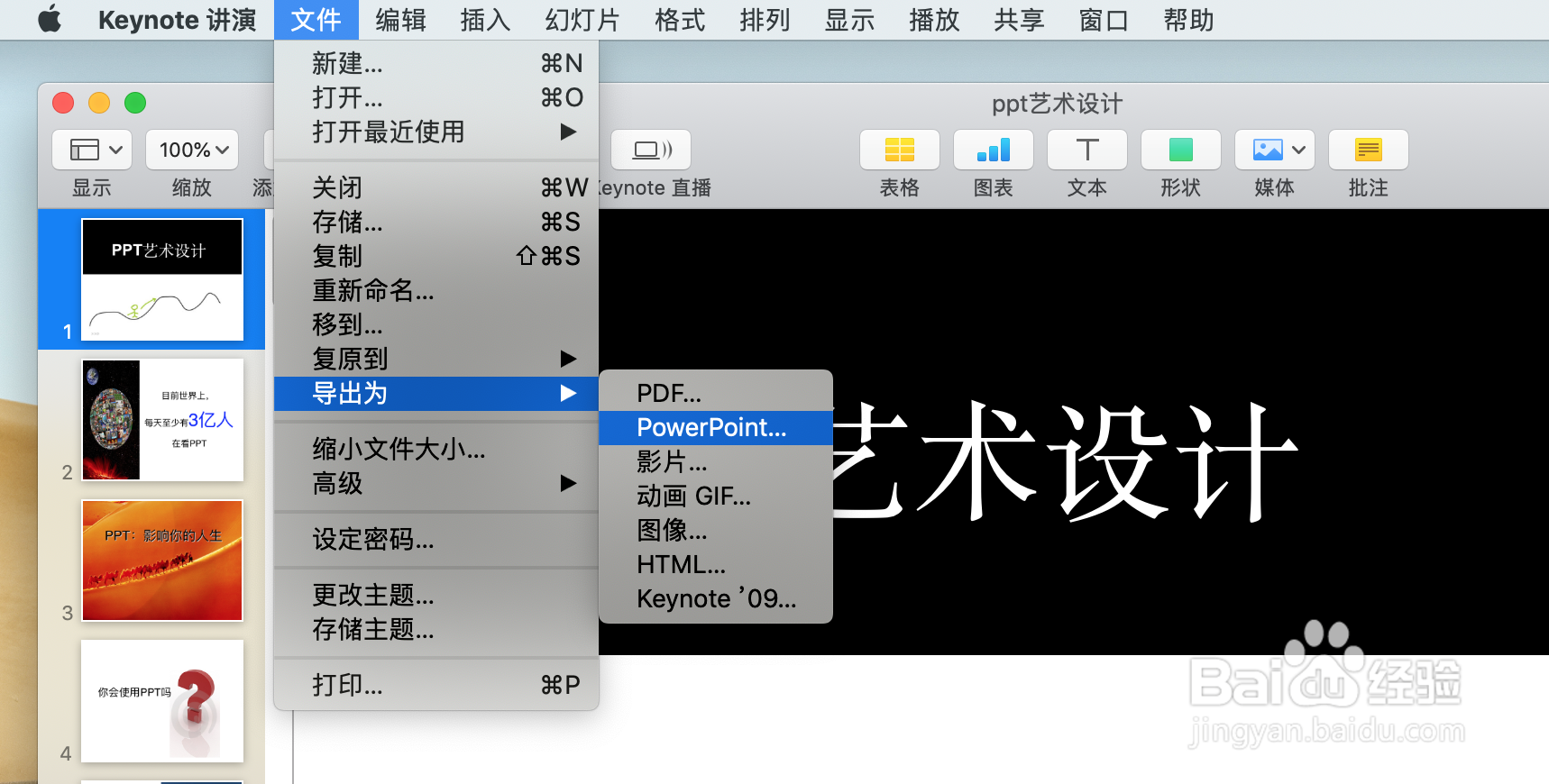Open the Apple menu
1549x784 pixels.
click(50, 19)
